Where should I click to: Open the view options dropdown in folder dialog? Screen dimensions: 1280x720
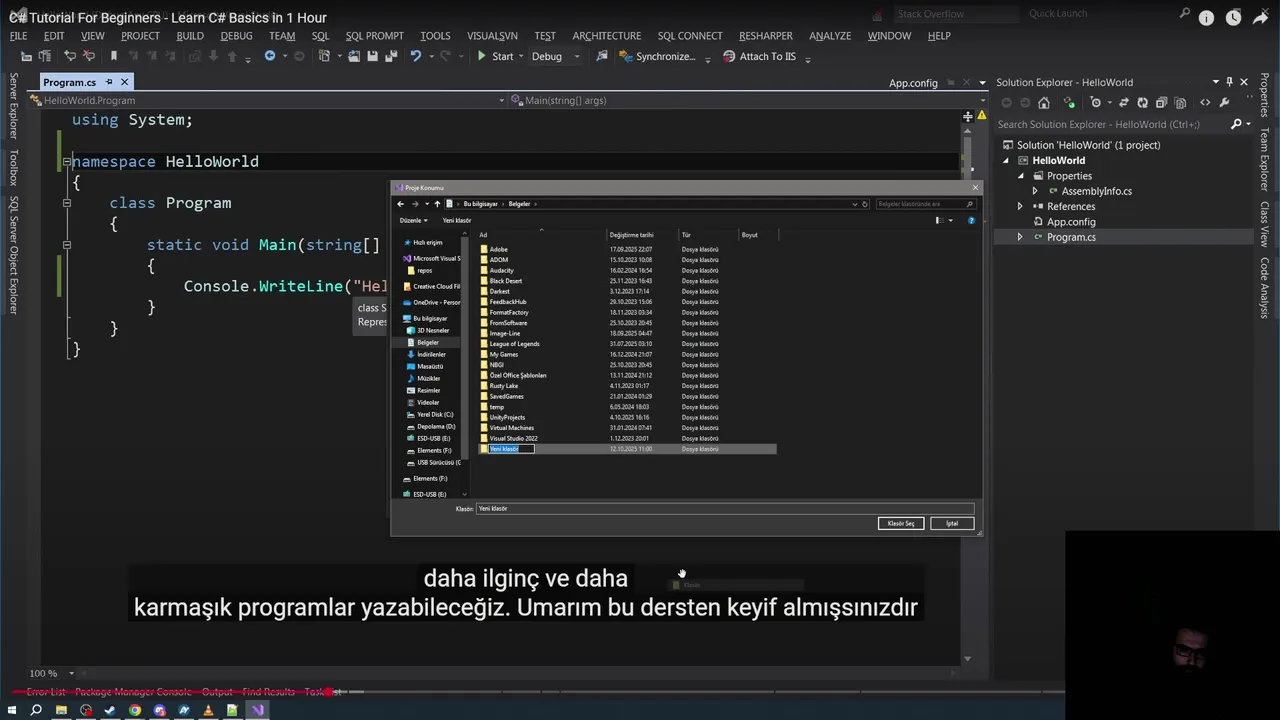pos(950,220)
